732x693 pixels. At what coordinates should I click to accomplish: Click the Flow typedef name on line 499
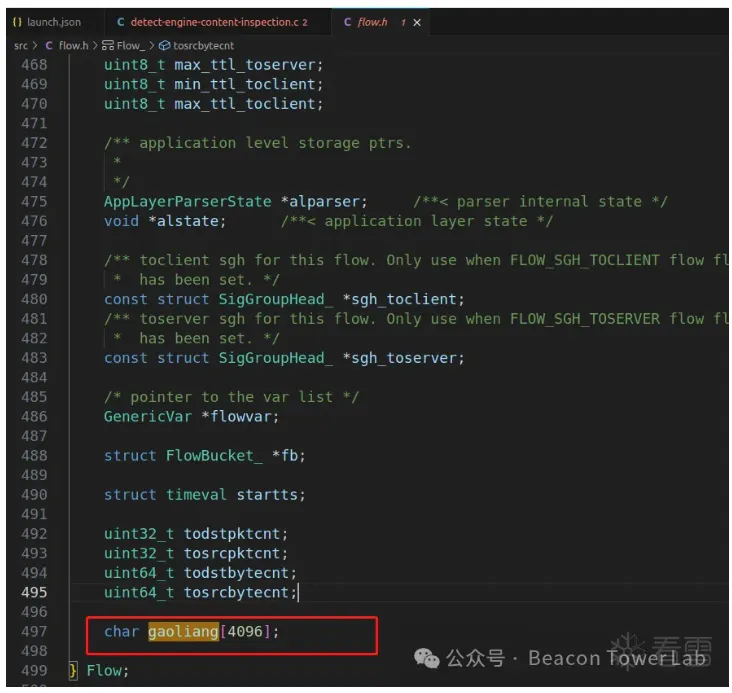tap(103, 671)
